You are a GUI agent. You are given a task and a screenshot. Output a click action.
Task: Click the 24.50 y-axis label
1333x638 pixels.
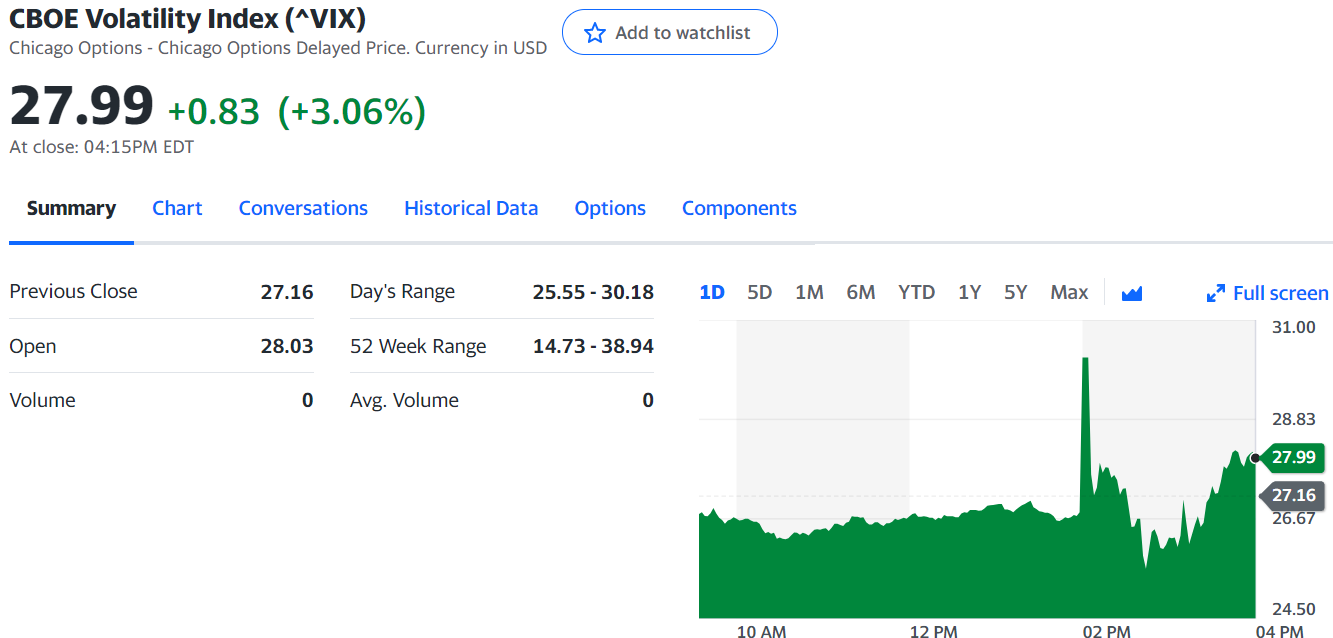(1293, 608)
